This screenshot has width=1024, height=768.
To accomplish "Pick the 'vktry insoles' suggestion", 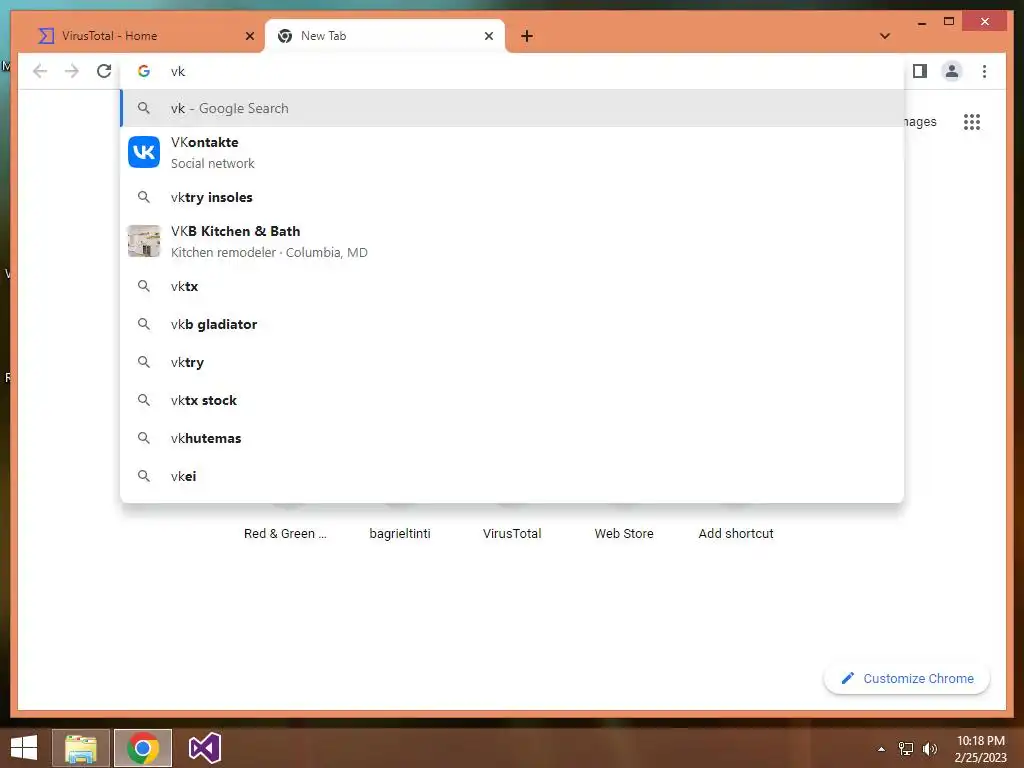I will (x=513, y=197).
